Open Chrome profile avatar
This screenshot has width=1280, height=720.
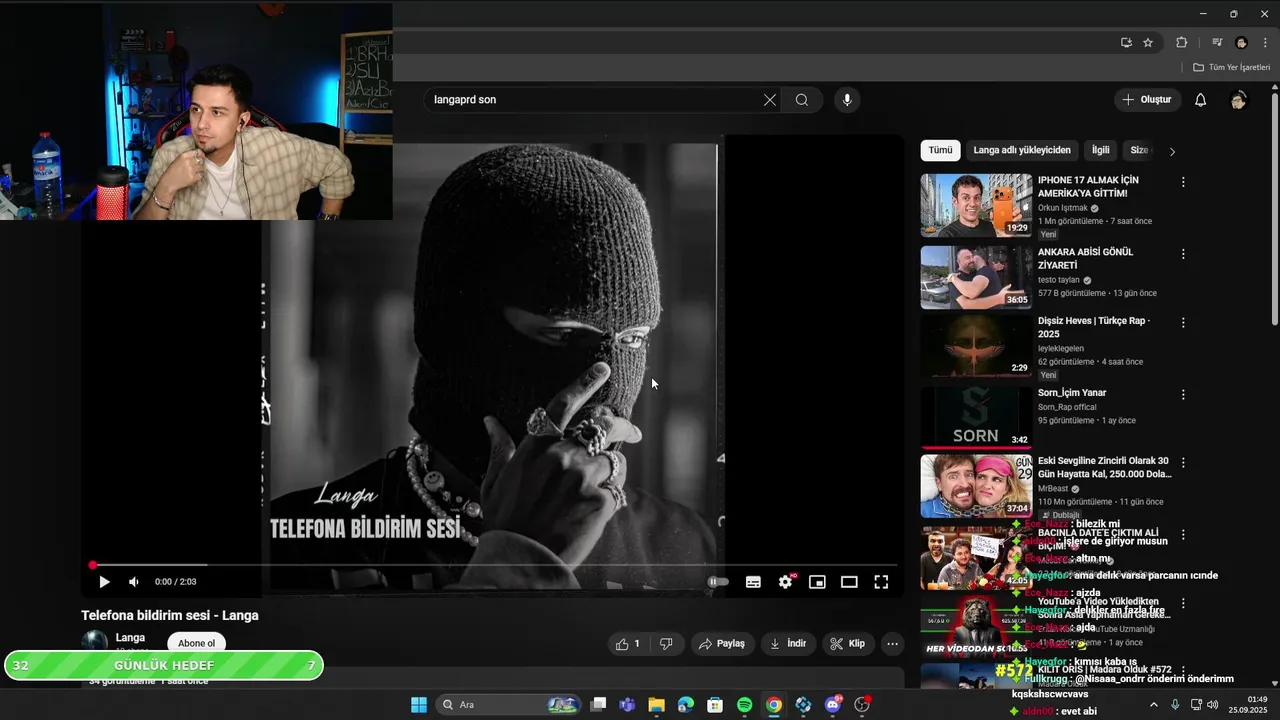[1242, 43]
